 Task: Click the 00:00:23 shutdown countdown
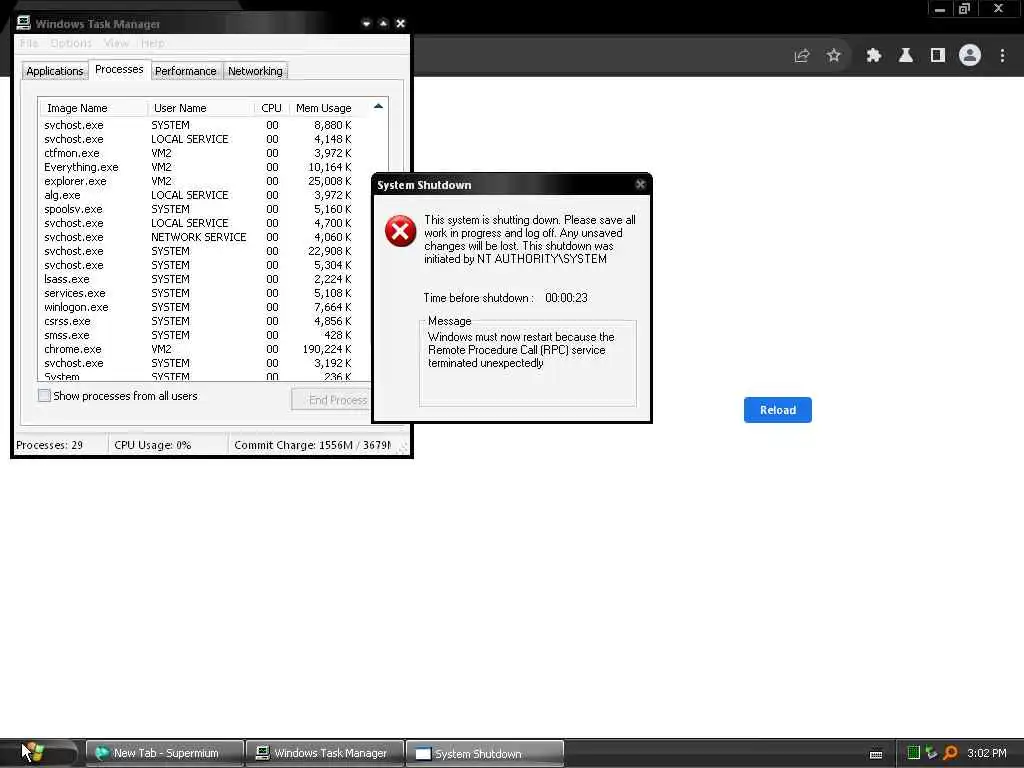pyautogui.click(x=566, y=298)
